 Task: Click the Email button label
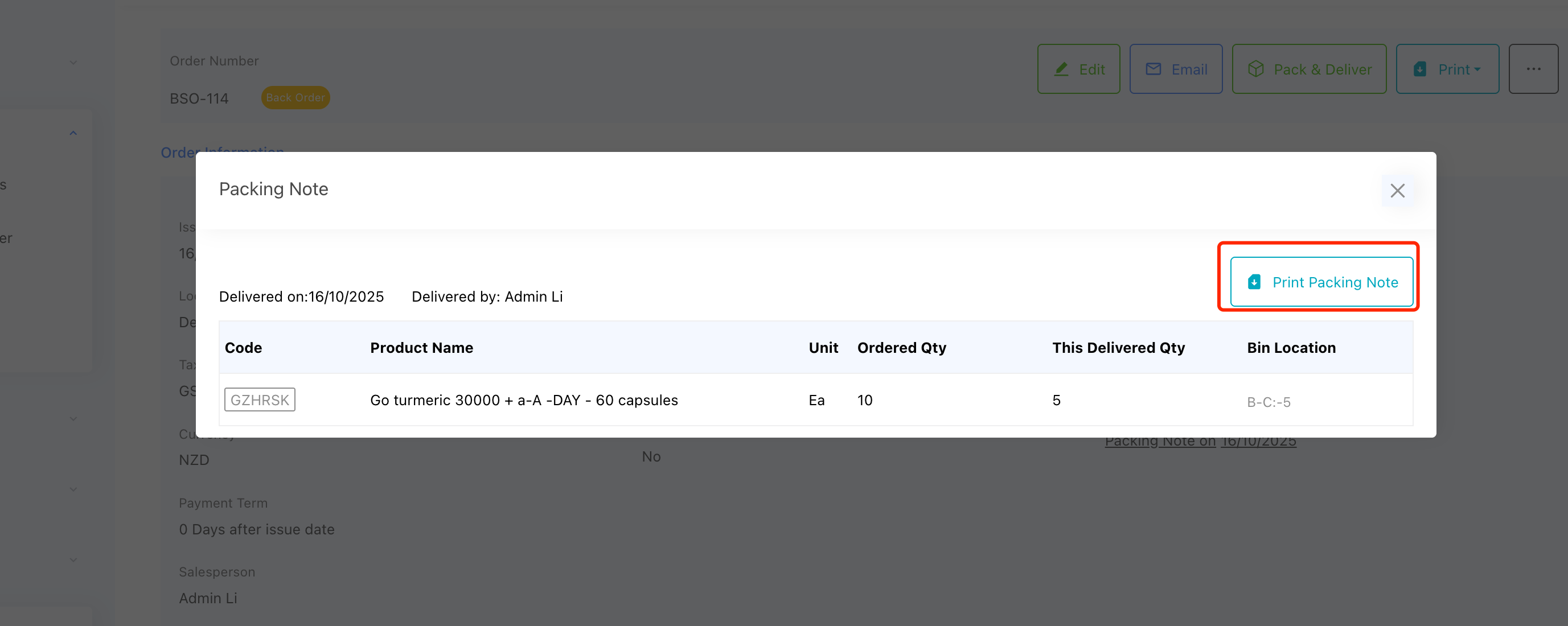1189,69
